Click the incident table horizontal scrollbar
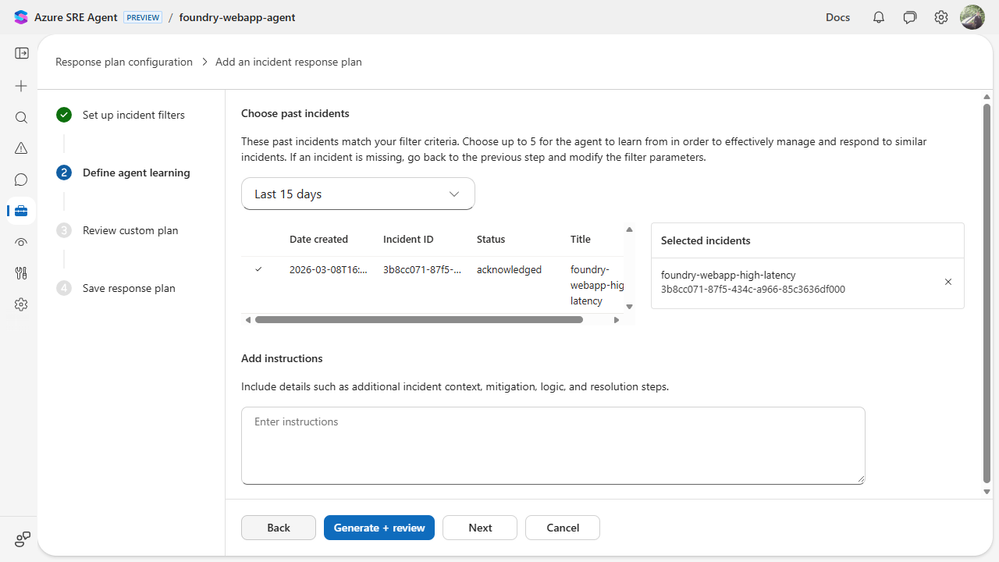999x562 pixels. pos(418,320)
